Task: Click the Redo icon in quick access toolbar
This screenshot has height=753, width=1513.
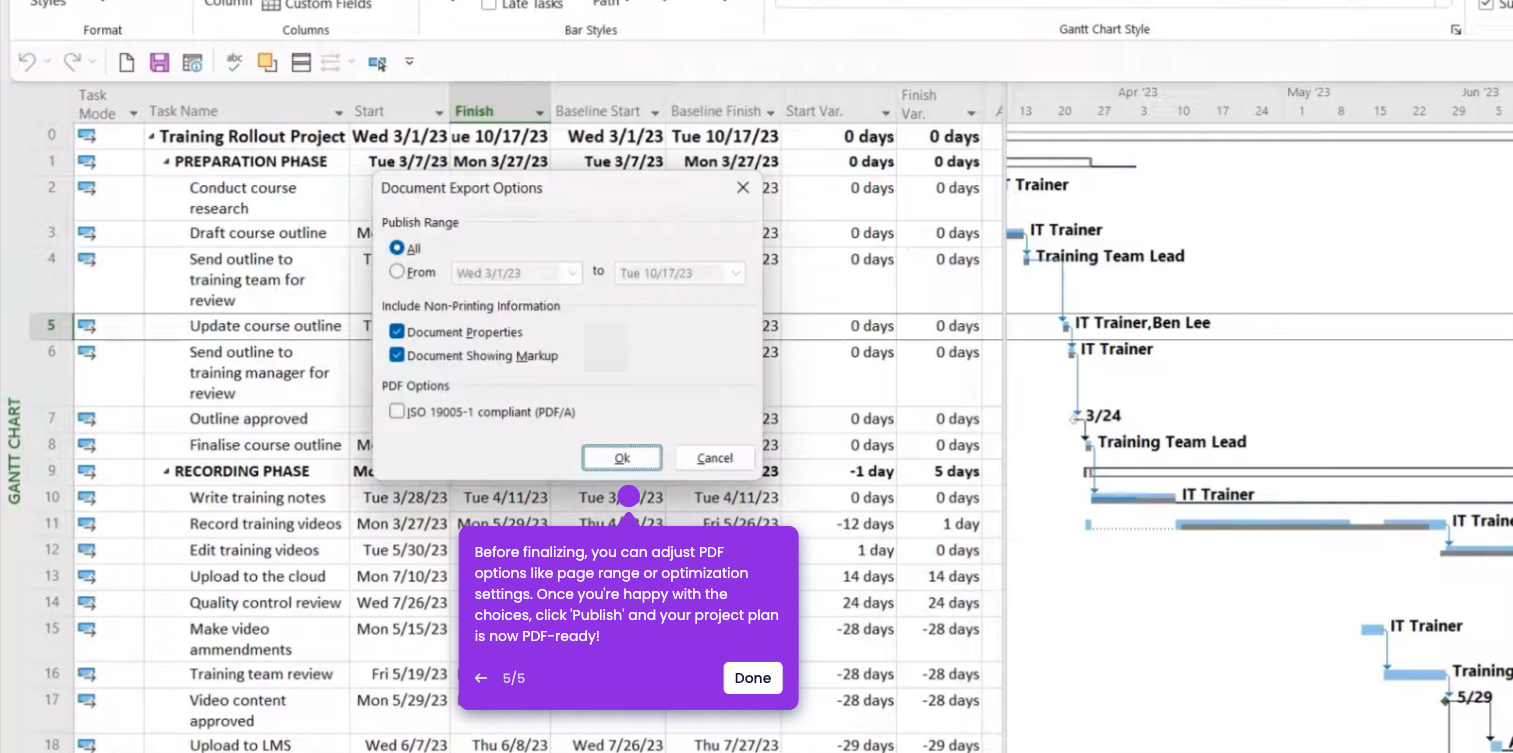Action: coord(72,63)
